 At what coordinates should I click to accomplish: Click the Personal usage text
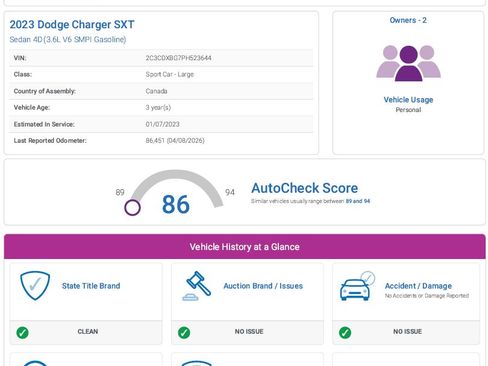(x=408, y=110)
